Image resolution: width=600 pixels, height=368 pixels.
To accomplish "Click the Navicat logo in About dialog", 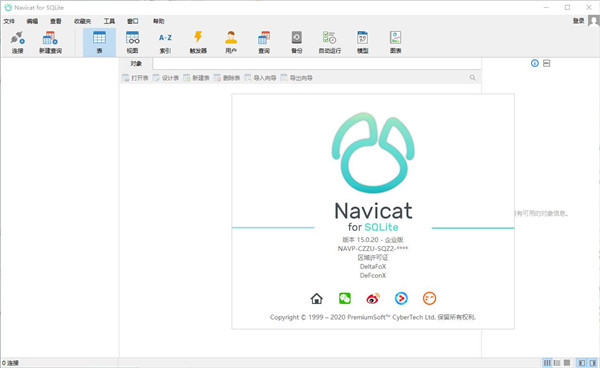I will 373,152.
